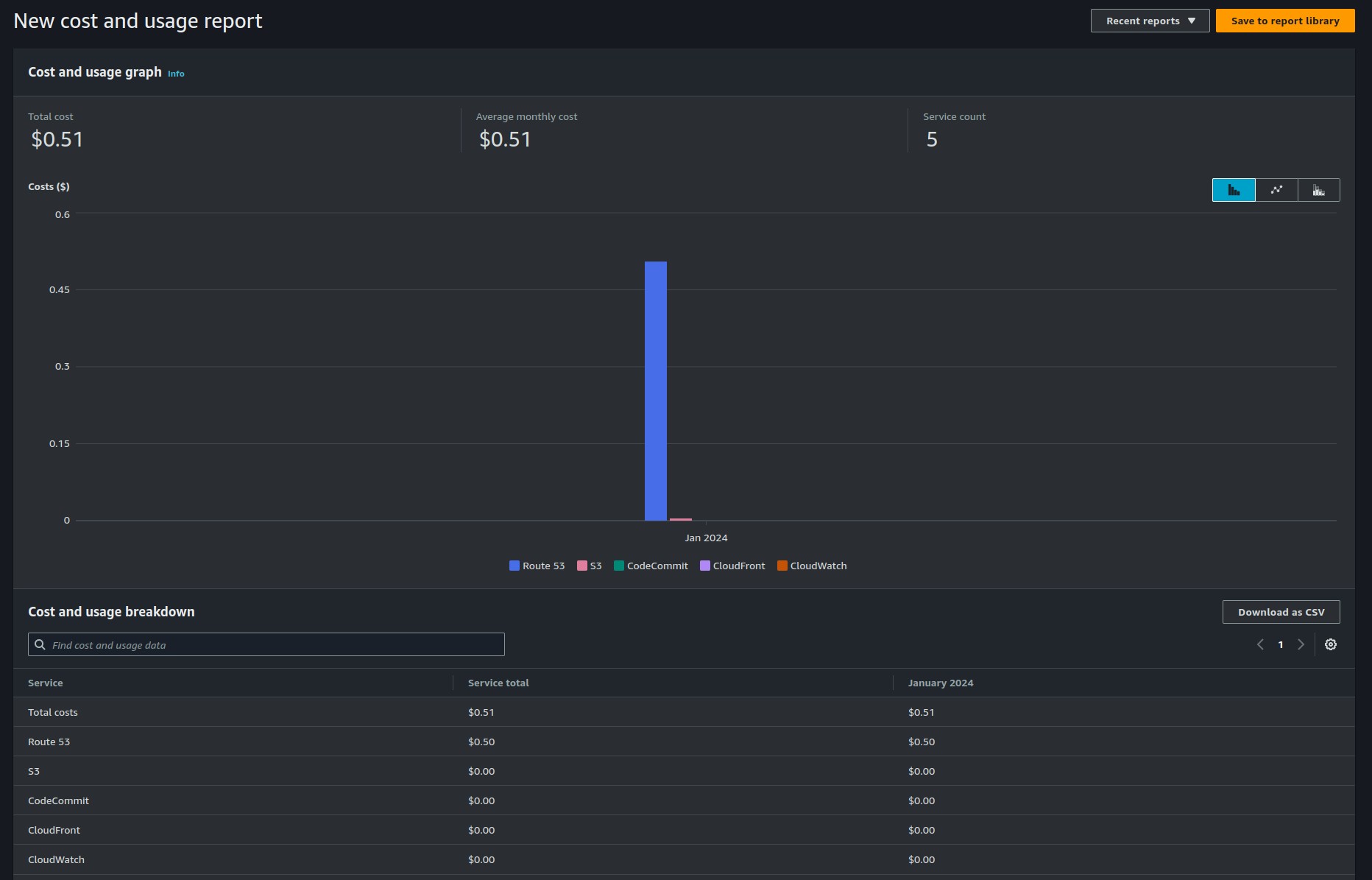The height and width of the screenshot is (880, 1372).
Task: Select the S3 table row label
Action: [34, 771]
